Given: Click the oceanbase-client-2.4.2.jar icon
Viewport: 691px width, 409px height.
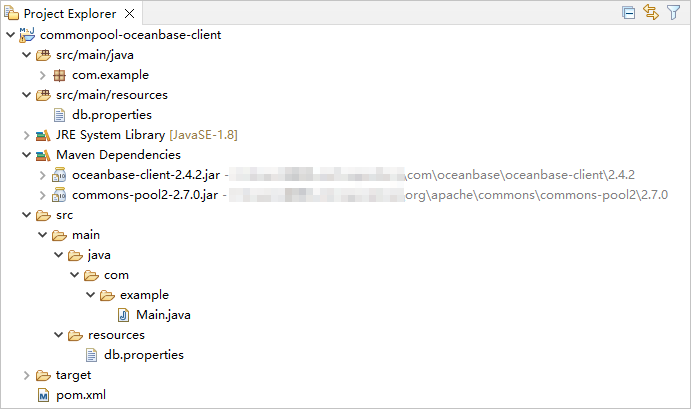Looking at the screenshot, I should click(x=59, y=175).
